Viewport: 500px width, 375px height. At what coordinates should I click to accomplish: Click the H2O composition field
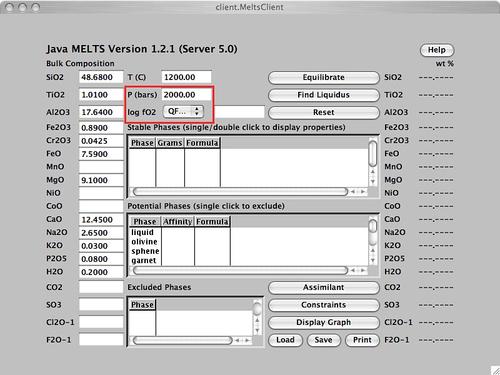[x=101, y=272]
